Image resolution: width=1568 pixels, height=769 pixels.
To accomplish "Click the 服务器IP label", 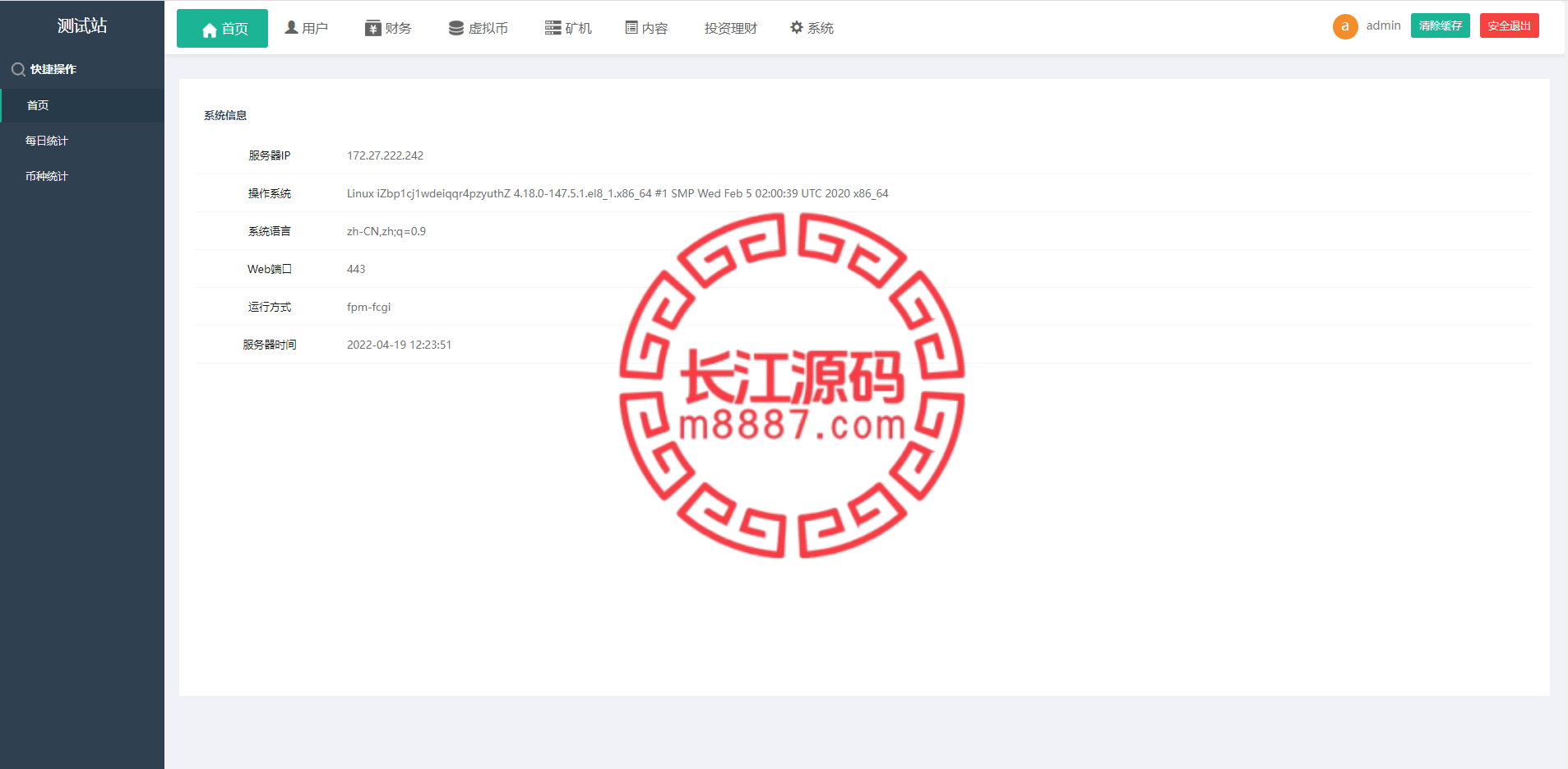I will [270, 155].
